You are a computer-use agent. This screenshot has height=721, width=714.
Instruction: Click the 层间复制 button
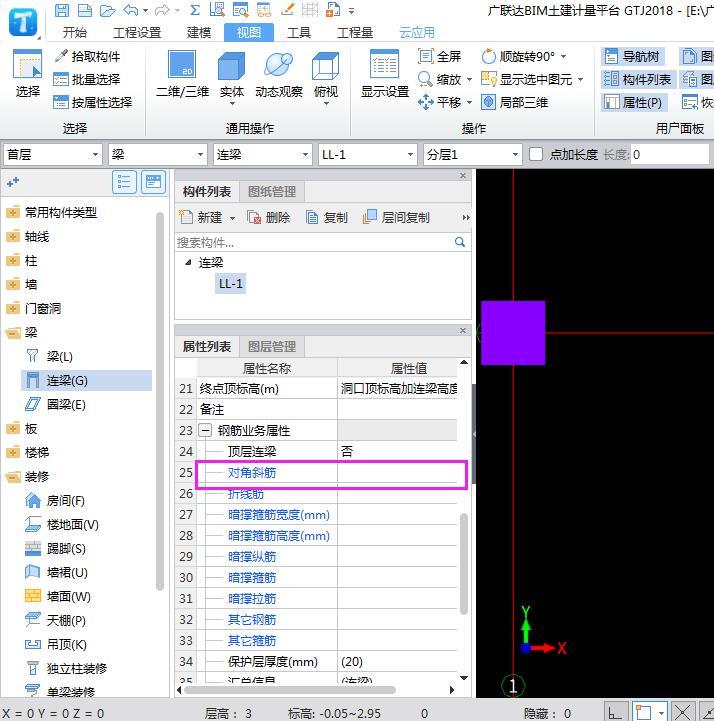[396, 217]
